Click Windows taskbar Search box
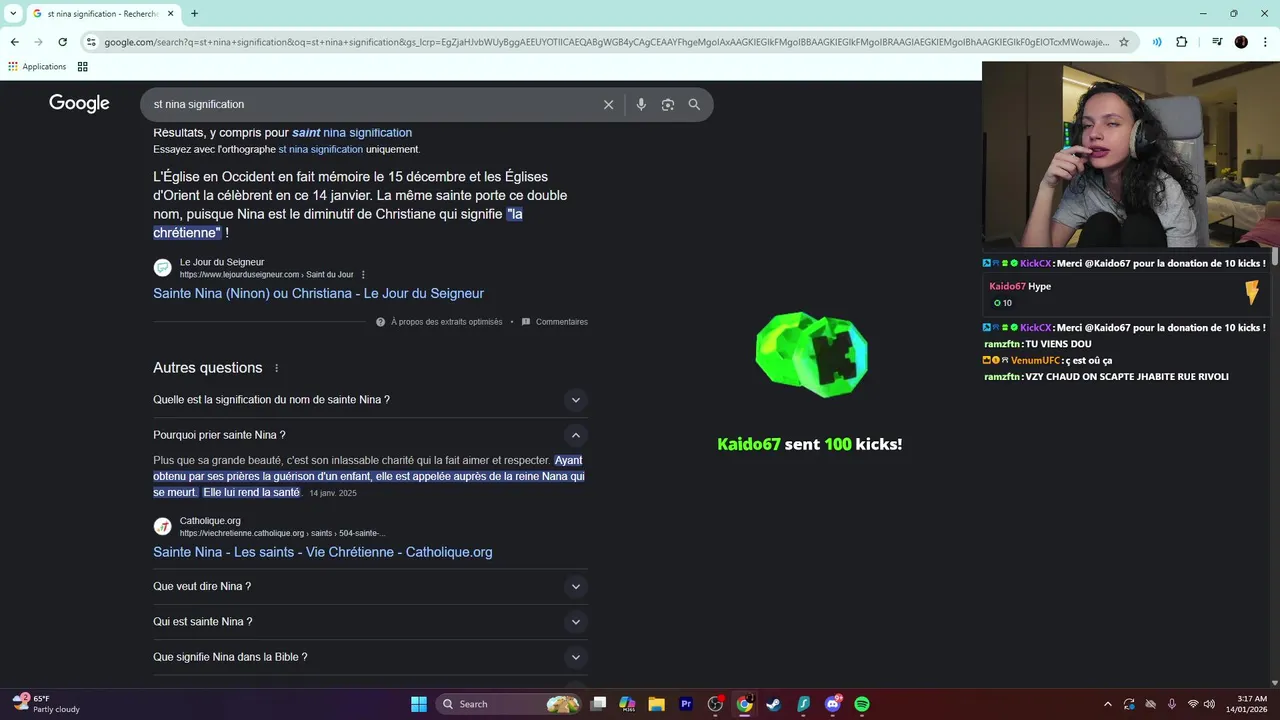This screenshot has height=720, width=1280. [510, 704]
